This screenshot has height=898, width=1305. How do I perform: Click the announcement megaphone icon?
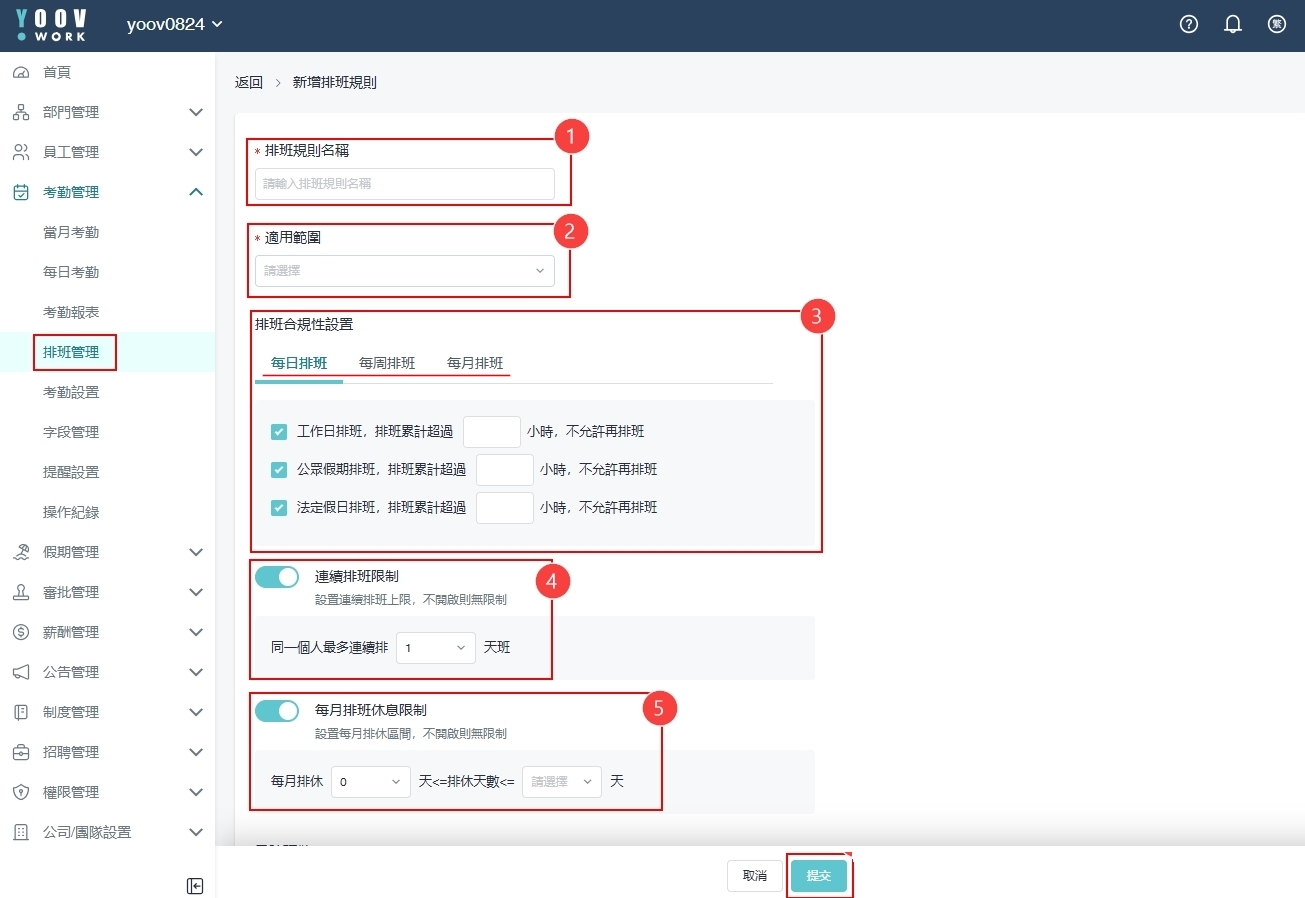(21, 672)
